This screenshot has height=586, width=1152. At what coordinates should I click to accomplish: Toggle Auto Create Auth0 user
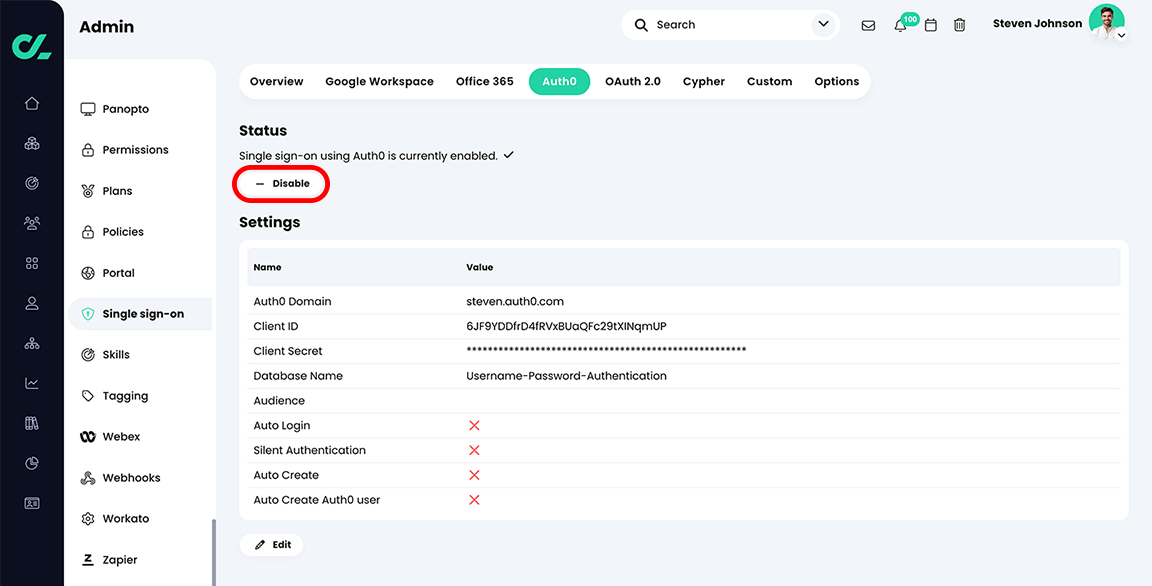pos(474,500)
